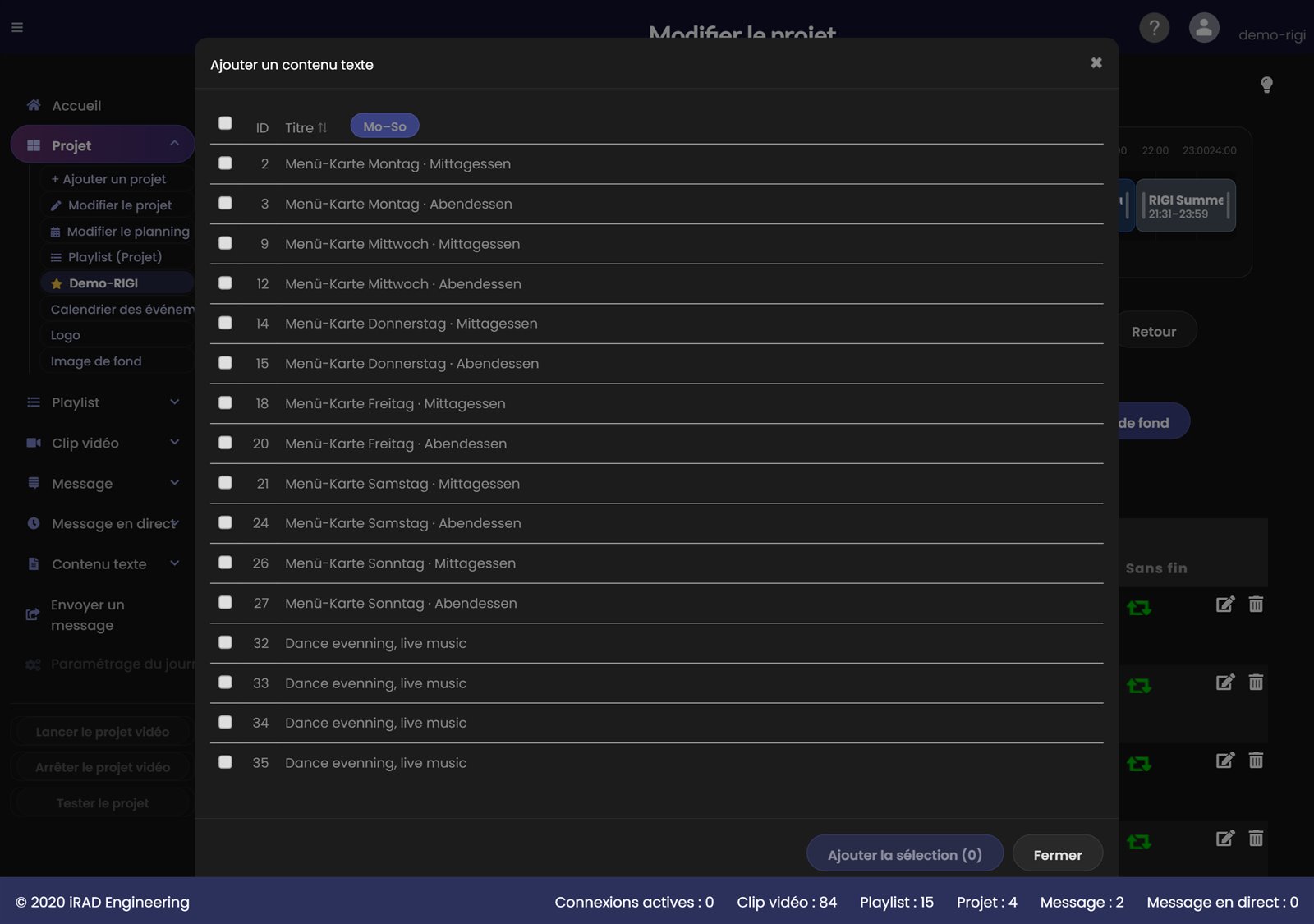Click Ajouter la sélection (0) button

[x=905, y=855]
